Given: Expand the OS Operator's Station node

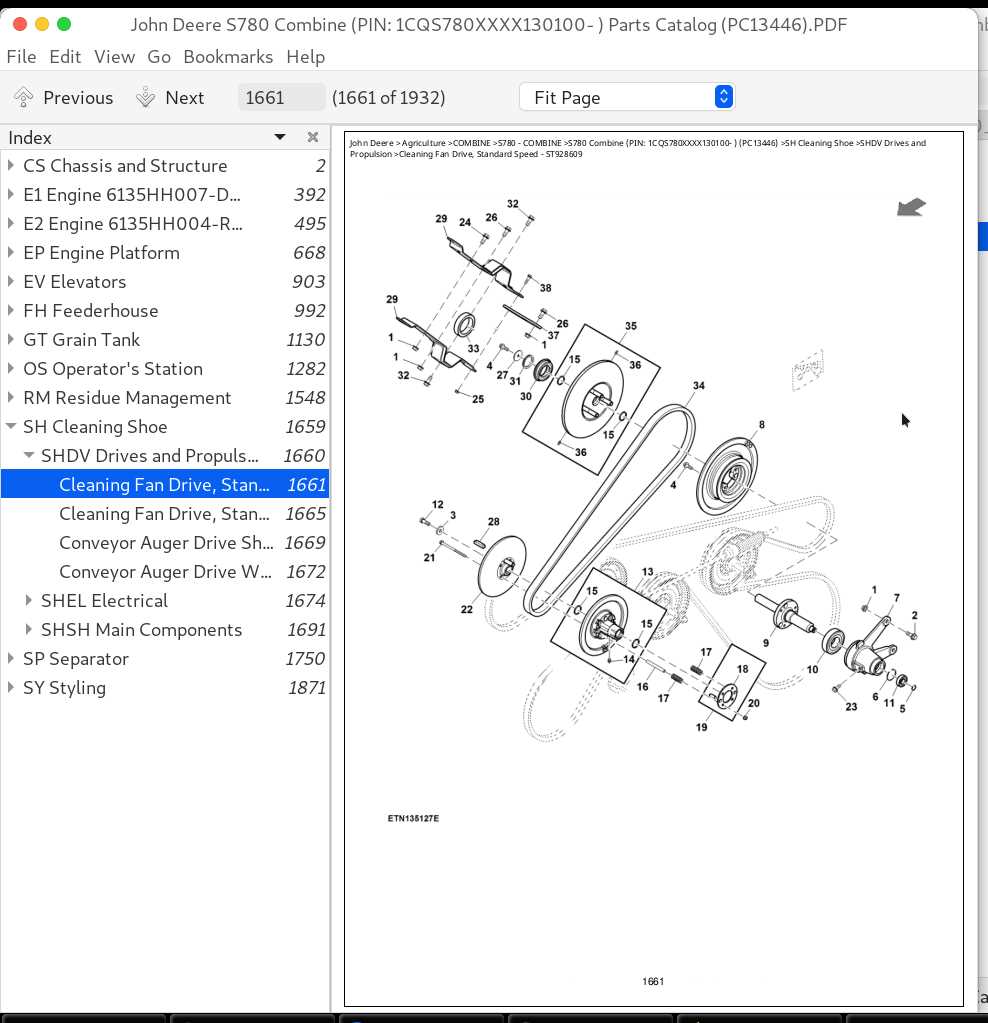Looking at the screenshot, I should [x=10, y=368].
